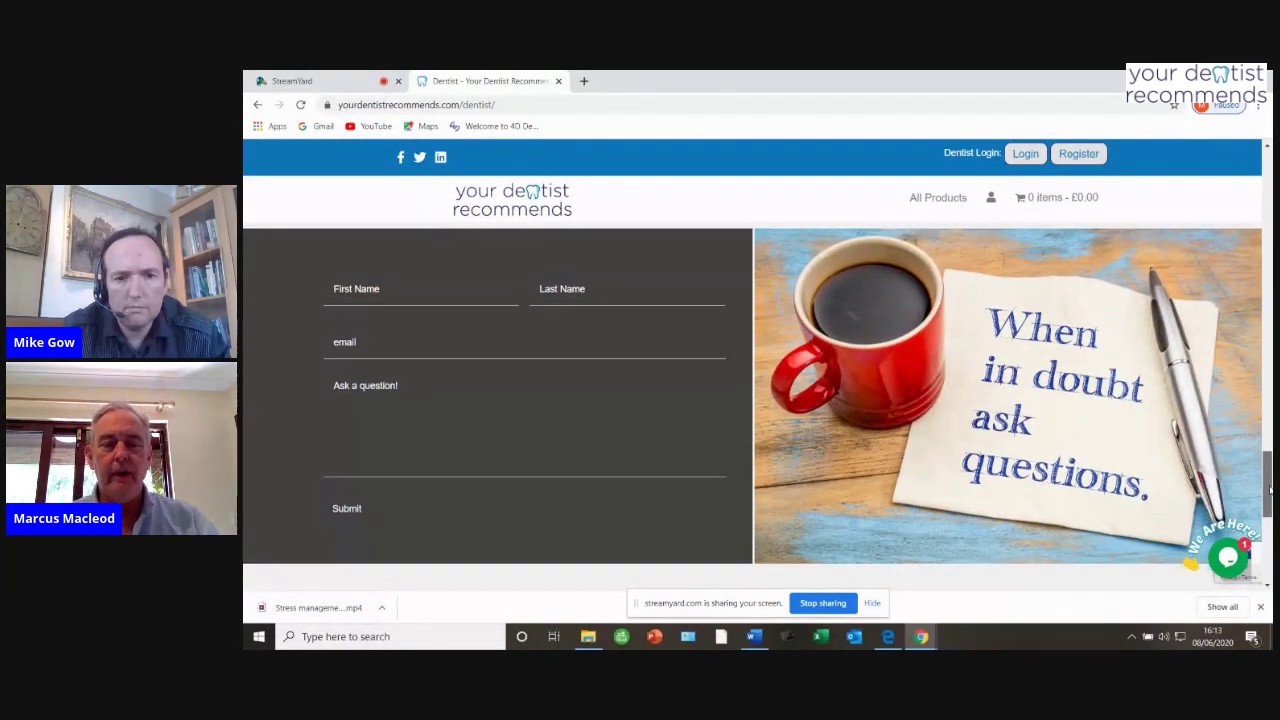The height and width of the screenshot is (720, 1280).
Task: Click Stop sharing button
Action: tap(823, 603)
